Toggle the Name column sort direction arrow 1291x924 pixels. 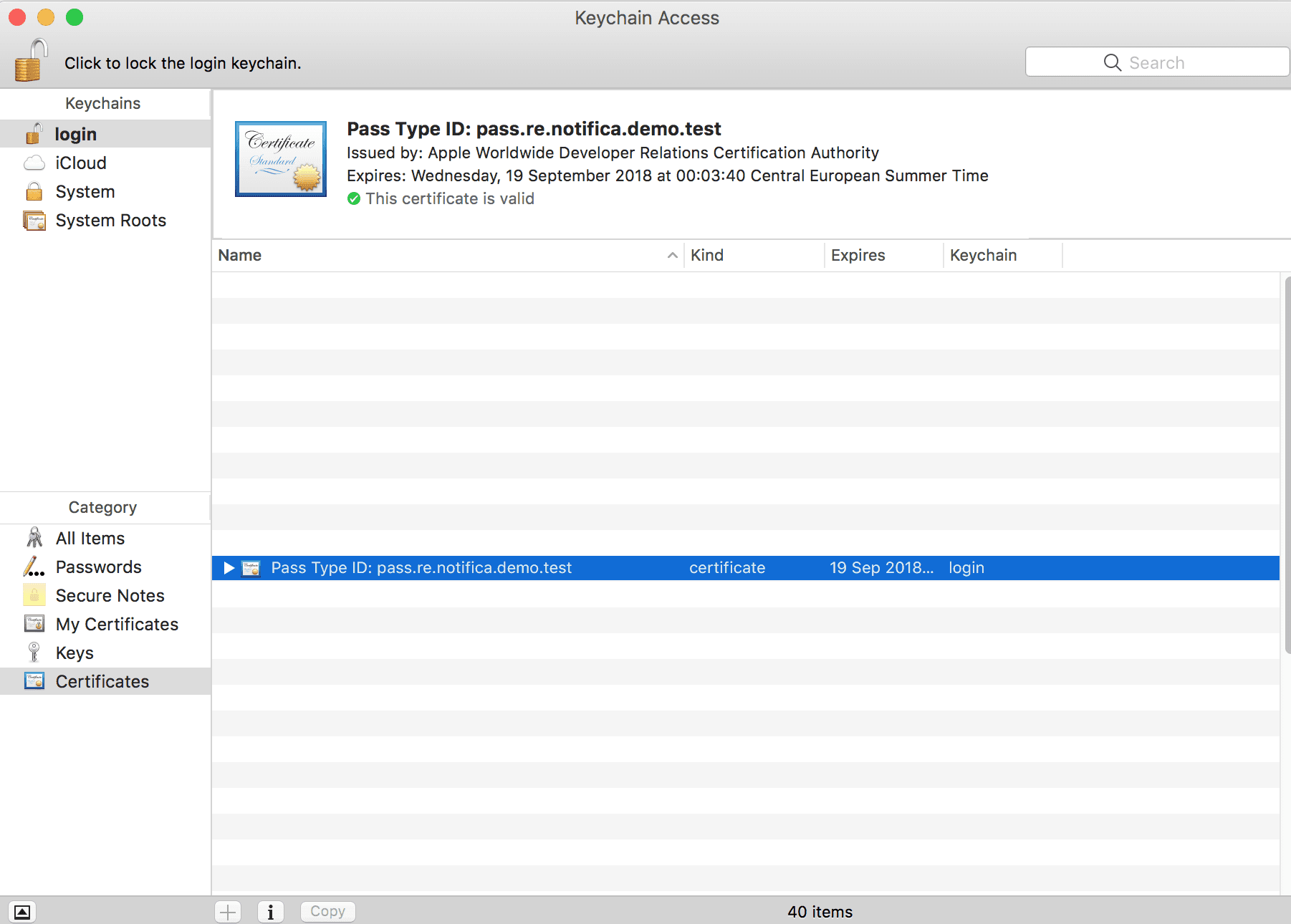(x=672, y=255)
